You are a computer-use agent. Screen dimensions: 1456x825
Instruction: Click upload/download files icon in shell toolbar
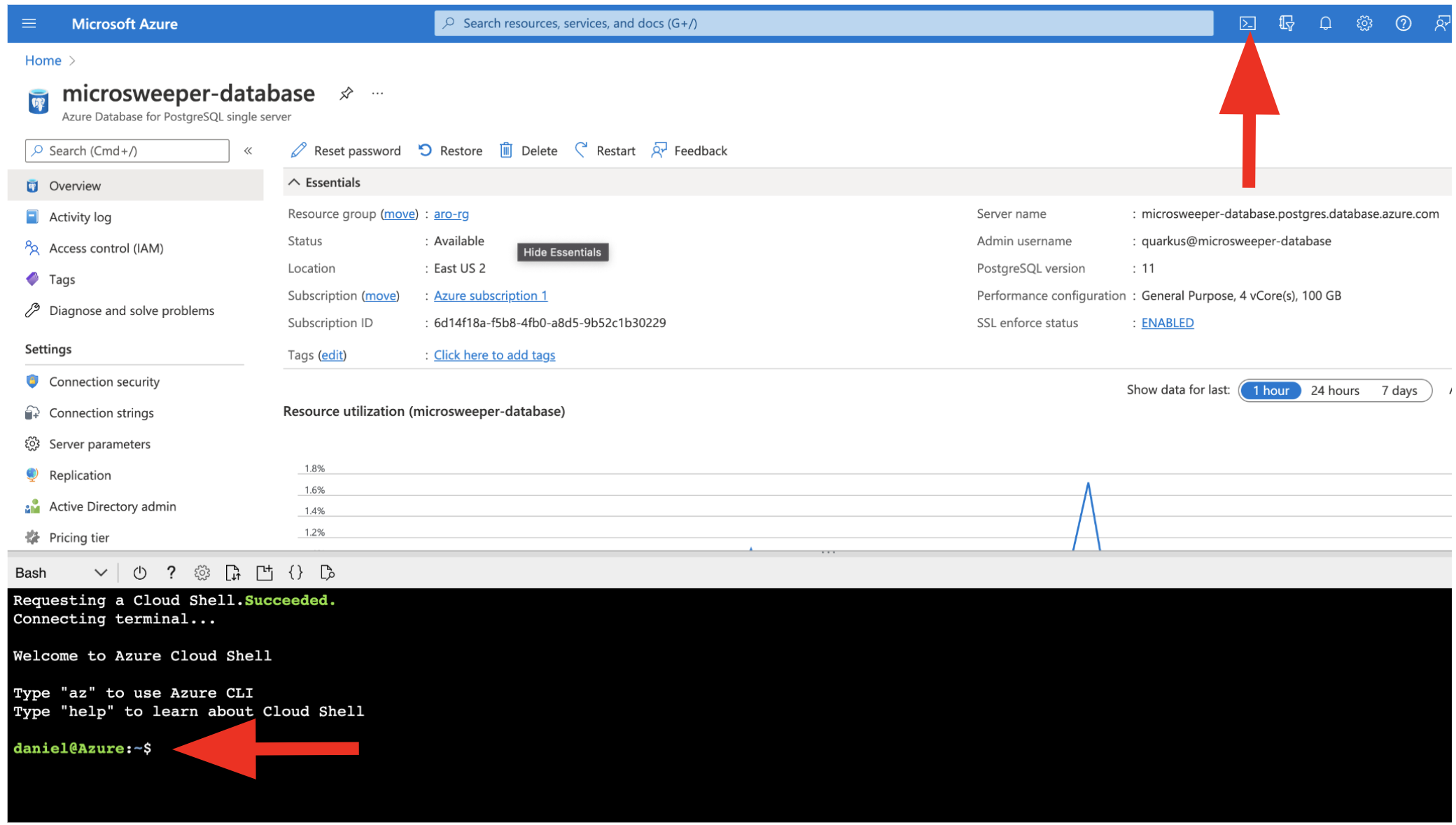(x=233, y=573)
